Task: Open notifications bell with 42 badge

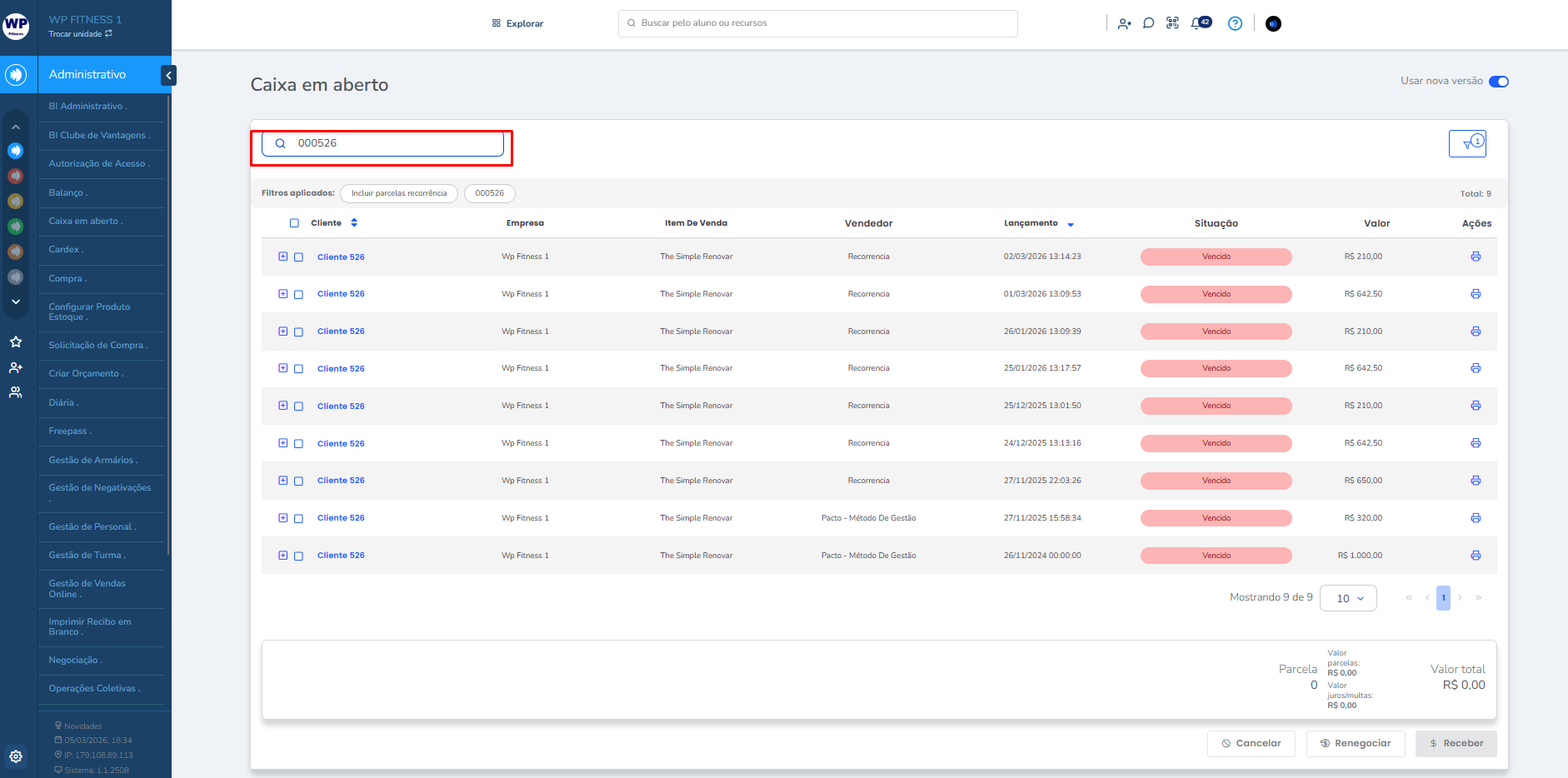Action: [x=1198, y=23]
